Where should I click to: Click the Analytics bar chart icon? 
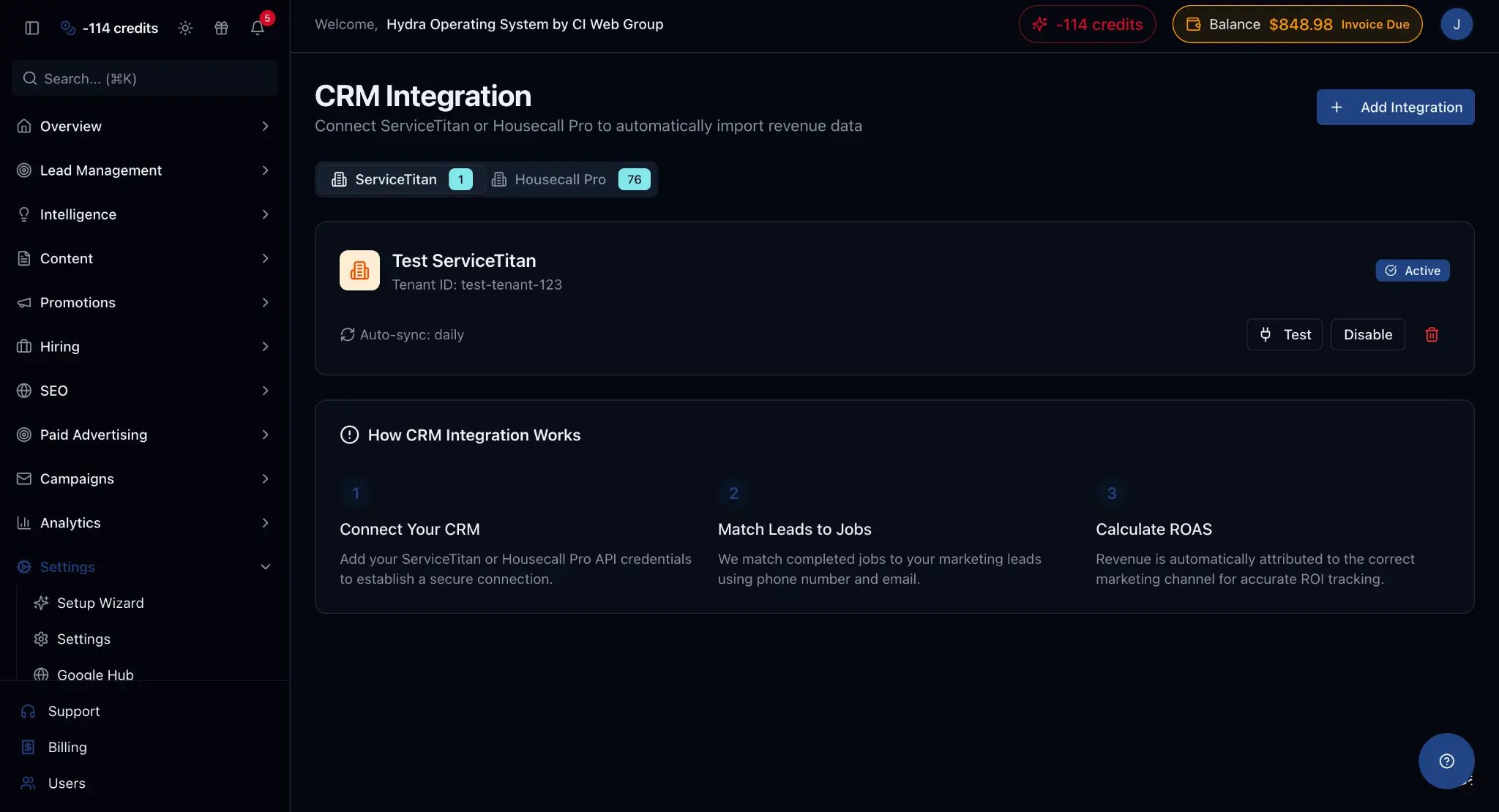point(24,522)
